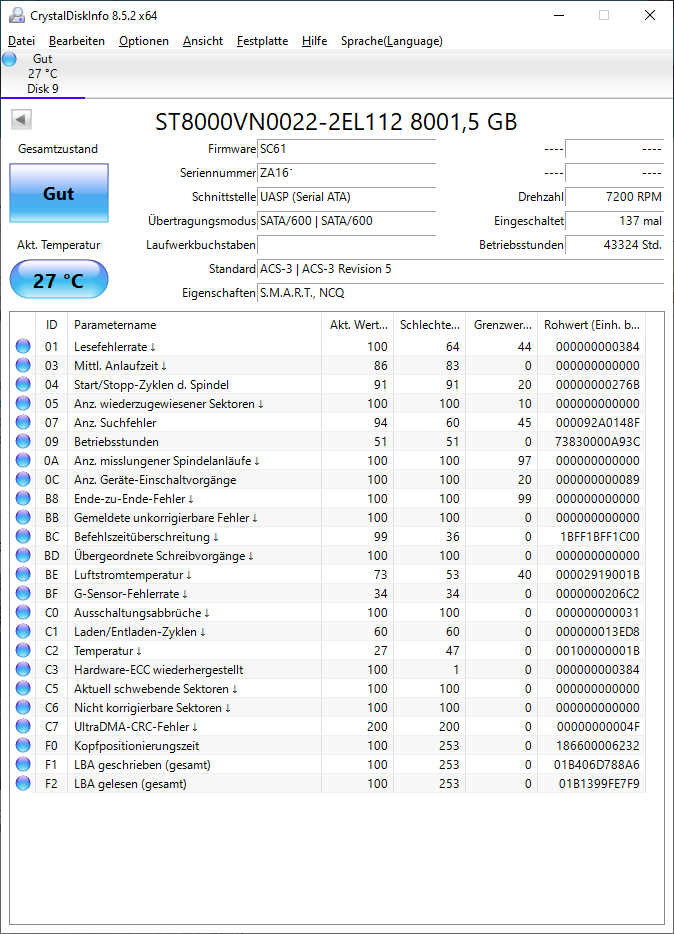This screenshot has height=934, width=674.
Task: Click raw value 73830000A93C
Action: coord(597,441)
